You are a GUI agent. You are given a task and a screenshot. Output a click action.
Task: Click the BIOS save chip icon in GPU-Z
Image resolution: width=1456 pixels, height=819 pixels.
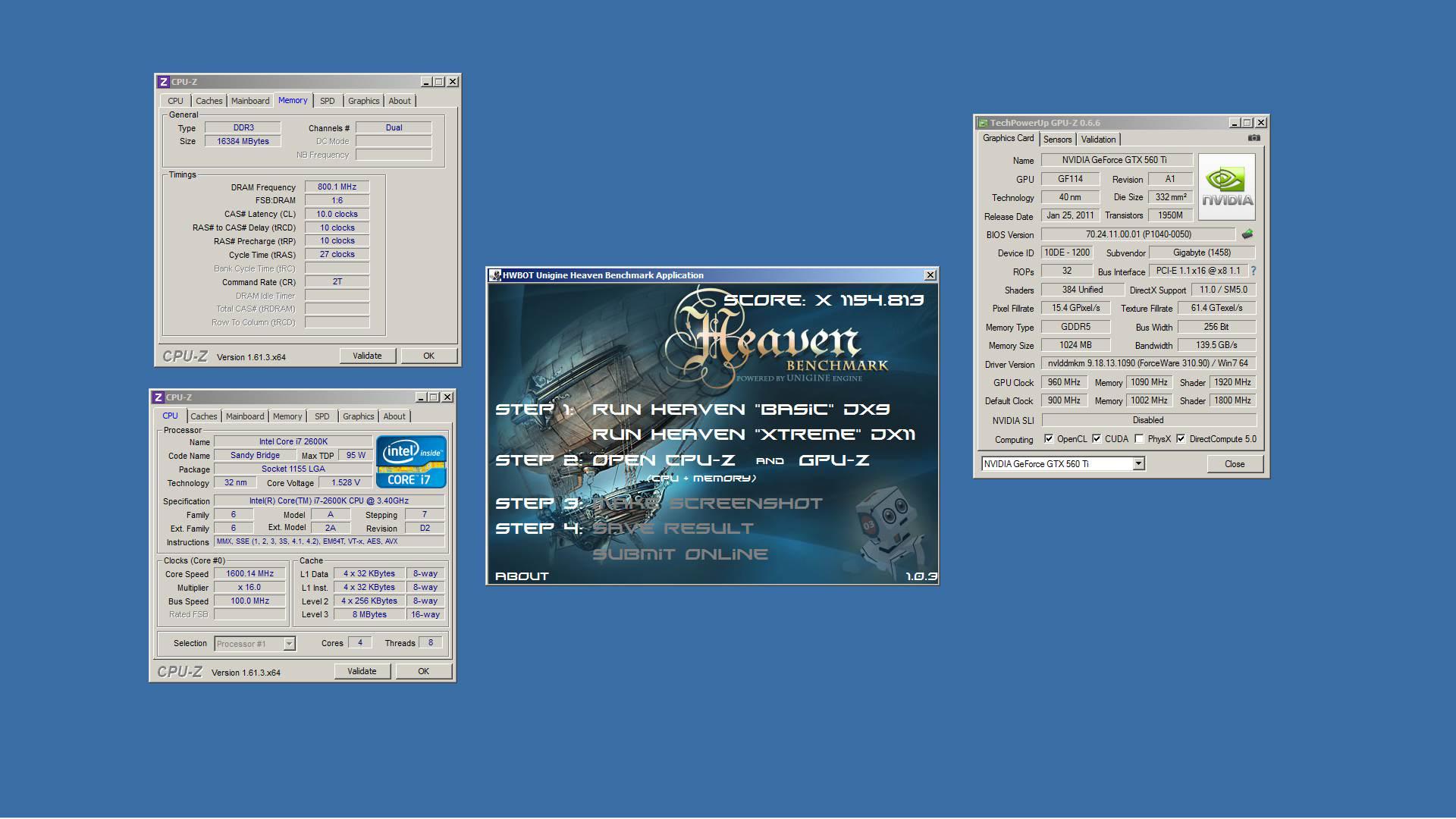(x=1247, y=234)
